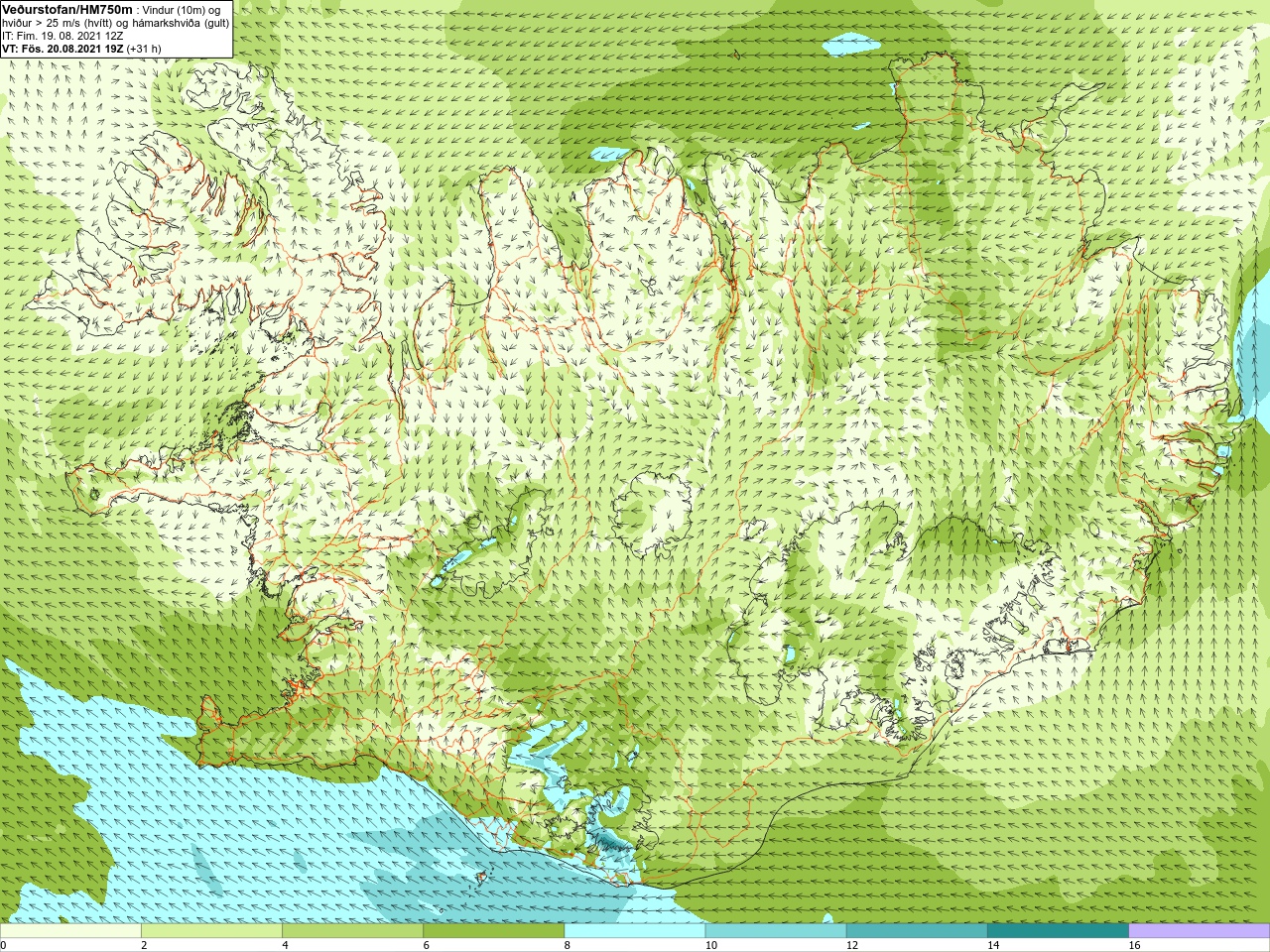Select the light cyan 8–10 scale swatch
The width and height of the screenshot is (1270, 952).
coord(635,931)
